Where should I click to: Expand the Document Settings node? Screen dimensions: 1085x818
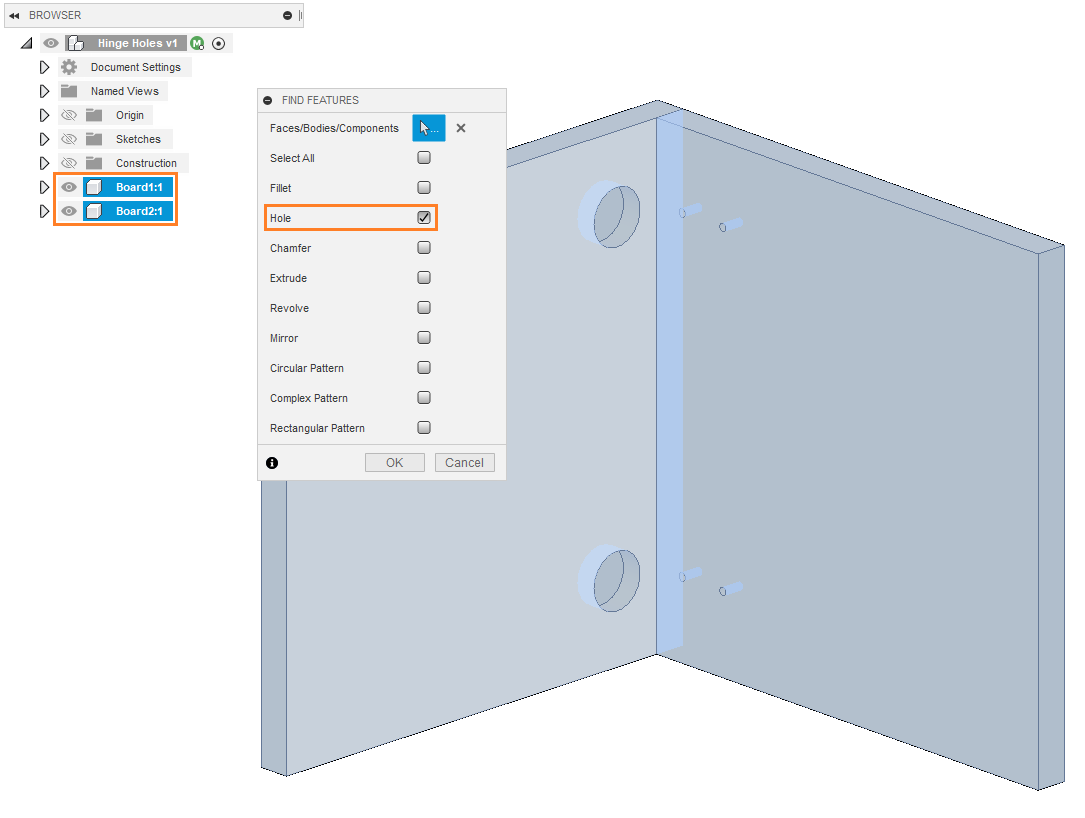(x=44, y=67)
